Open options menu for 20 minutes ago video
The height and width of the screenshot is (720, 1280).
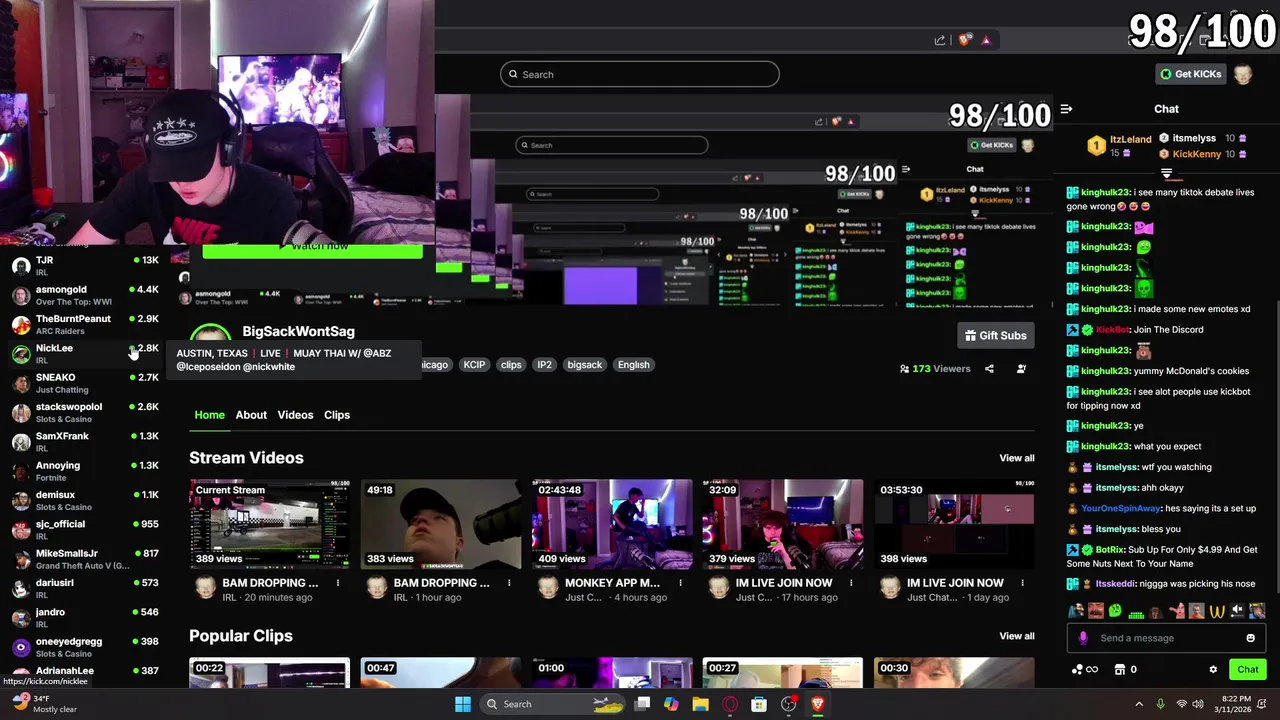(x=338, y=583)
